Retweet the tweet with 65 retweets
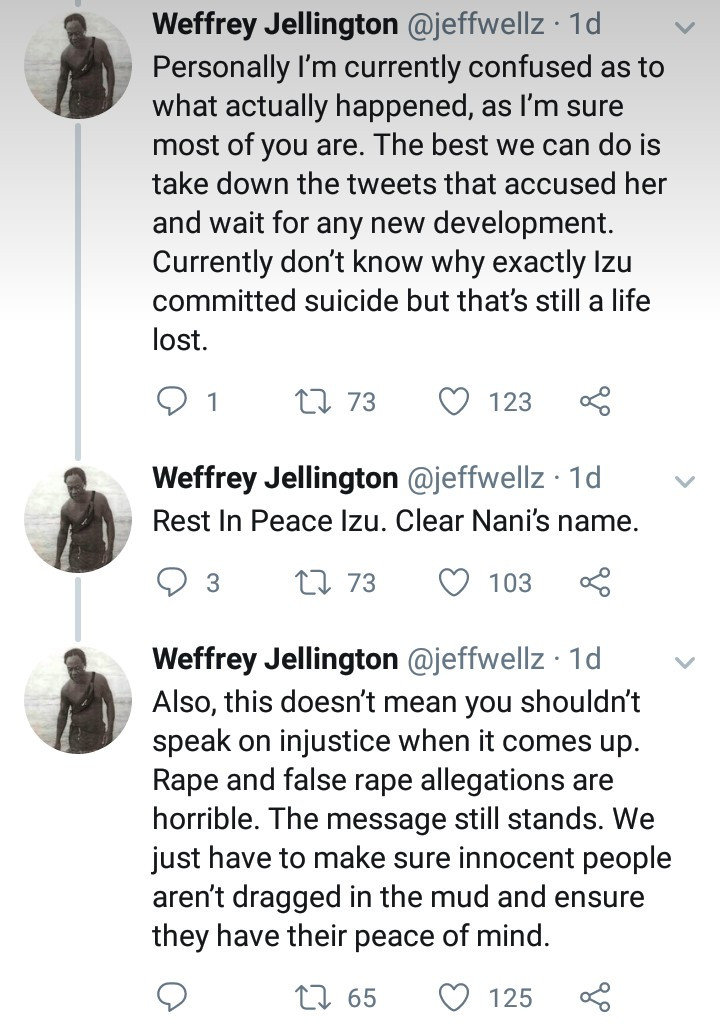 point(301,997)
